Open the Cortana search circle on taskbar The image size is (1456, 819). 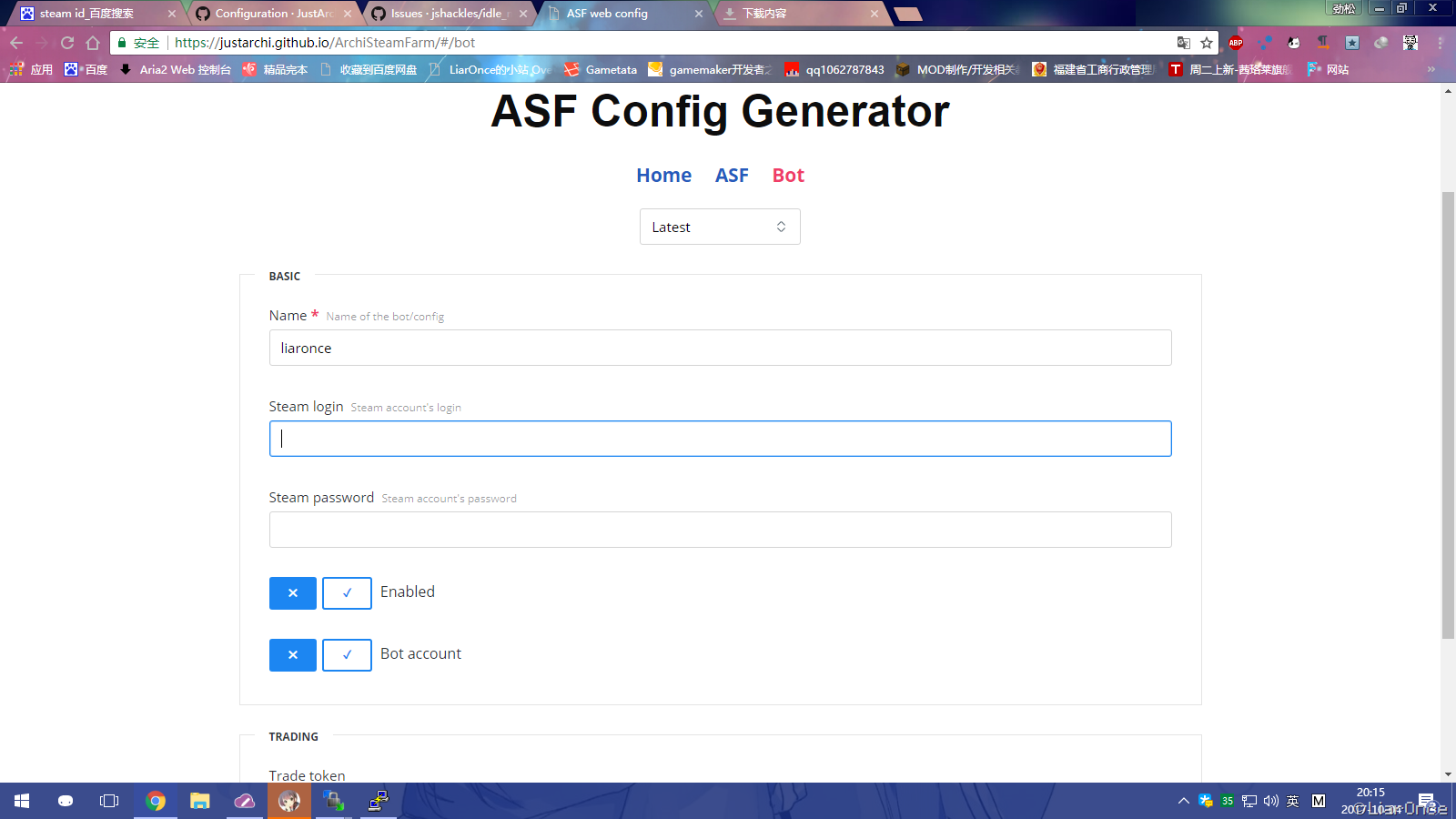coord(66,801)
